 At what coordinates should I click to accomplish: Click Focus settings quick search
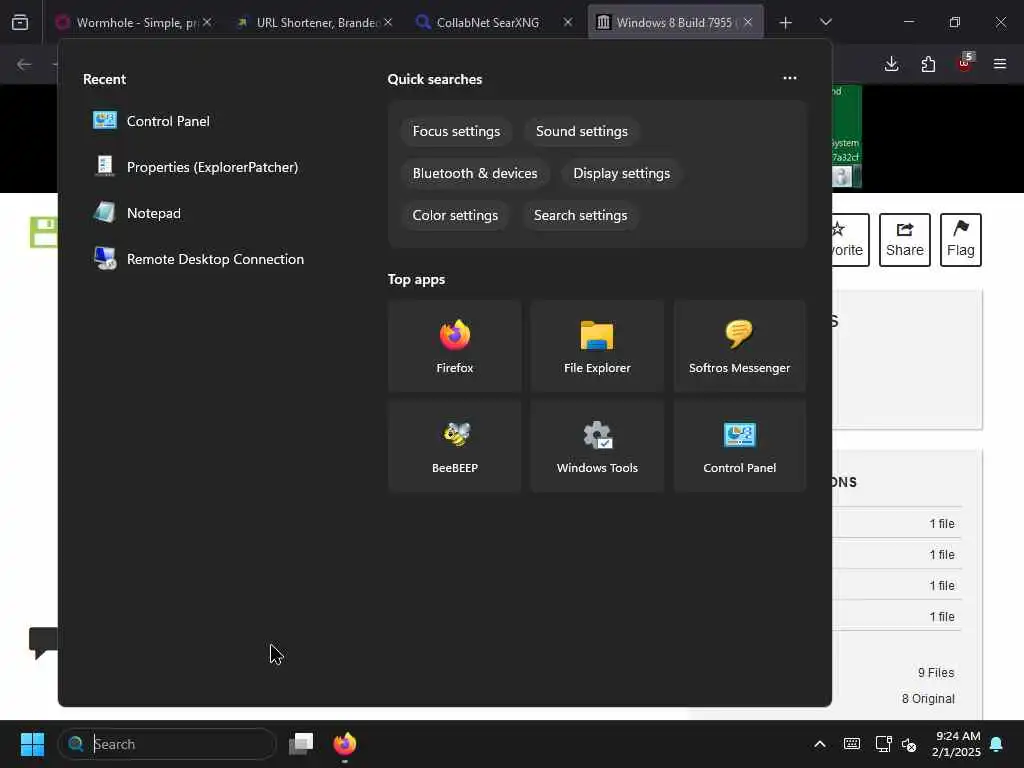[x=456, y=131]
